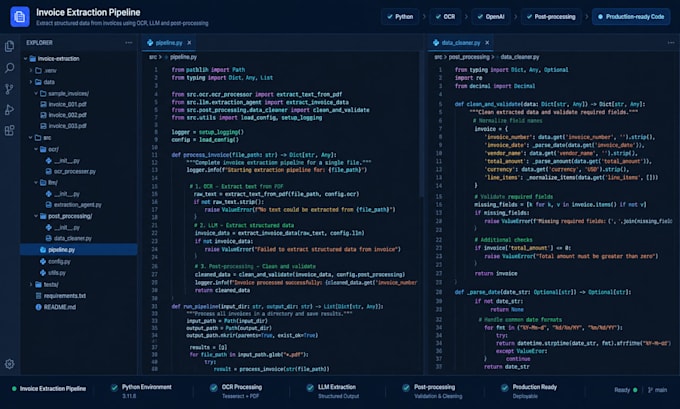Expand the tests folder
Viewport: 680px width, 409px height.
click(x=31, y=285)
